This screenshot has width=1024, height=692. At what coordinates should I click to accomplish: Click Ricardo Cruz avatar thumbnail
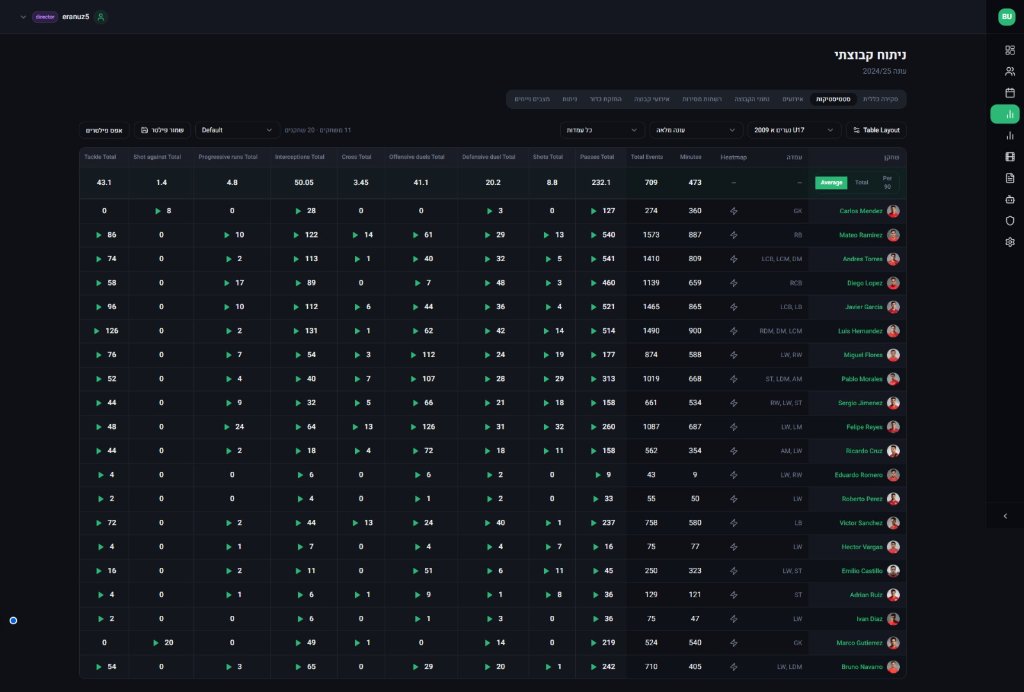893,451
